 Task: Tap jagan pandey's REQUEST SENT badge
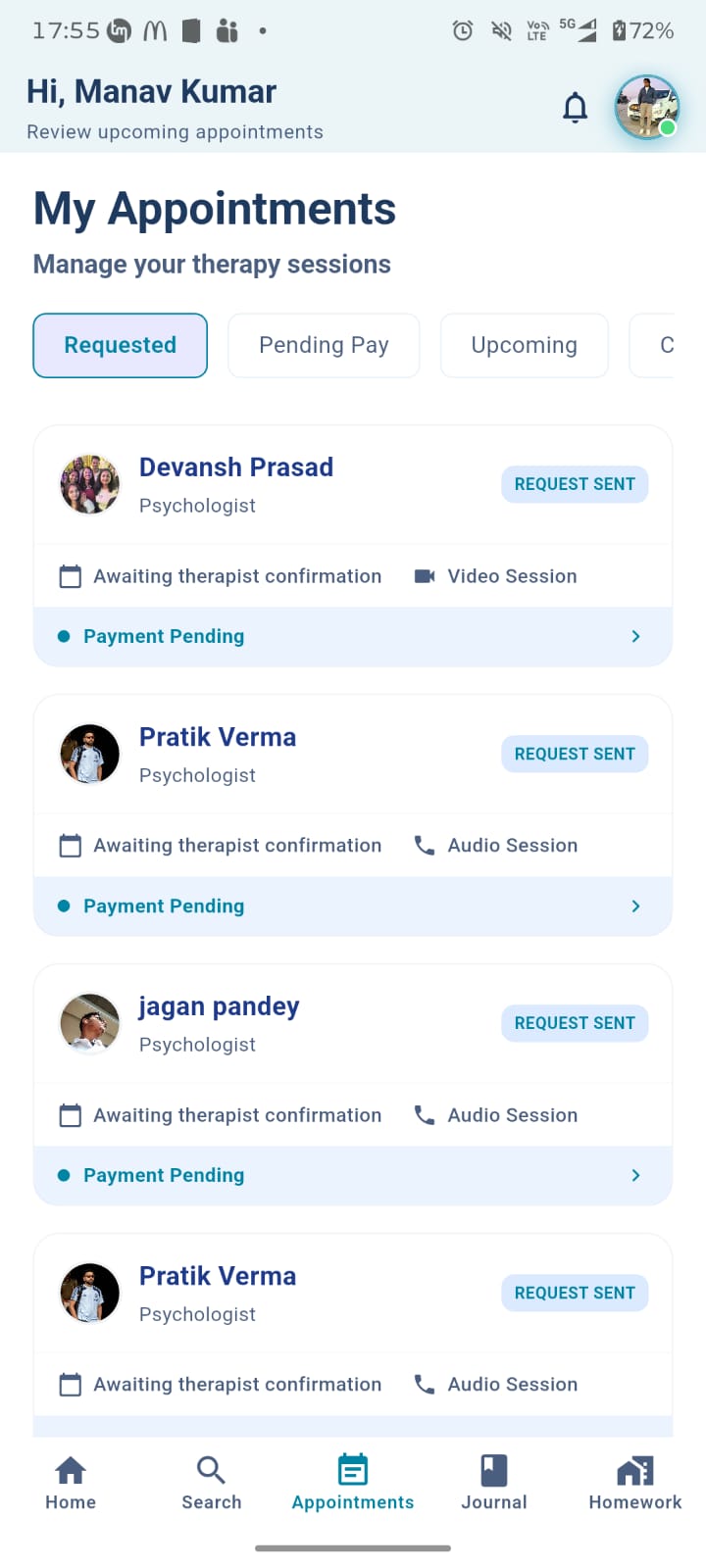point(575,1023)
